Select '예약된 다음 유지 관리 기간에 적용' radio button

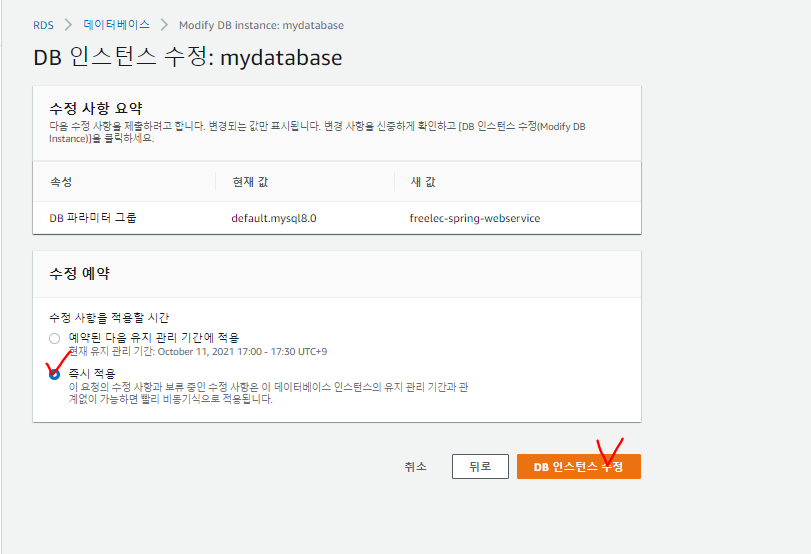tap(54, 338)
